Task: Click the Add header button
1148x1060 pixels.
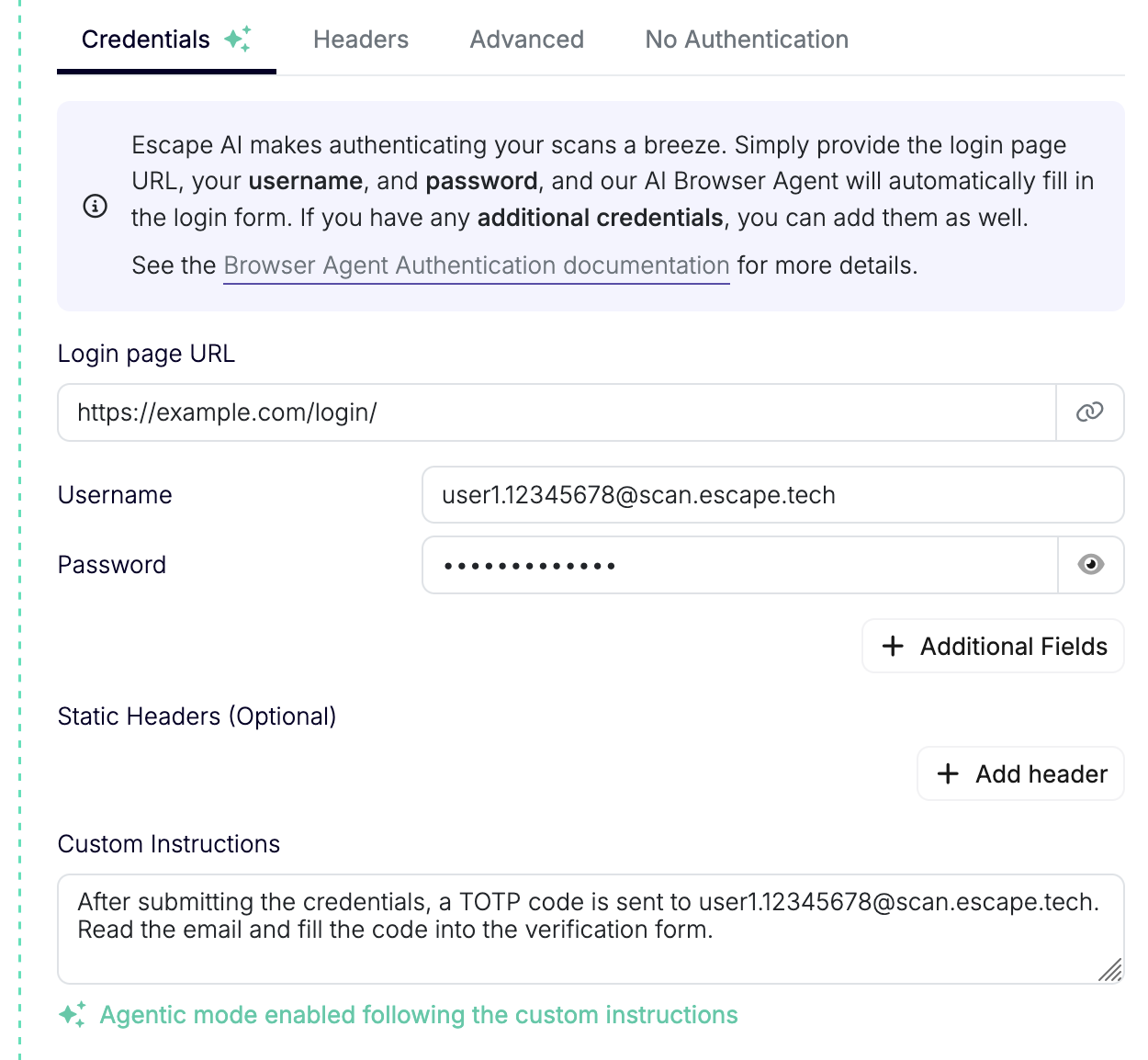Action: 1019,773
